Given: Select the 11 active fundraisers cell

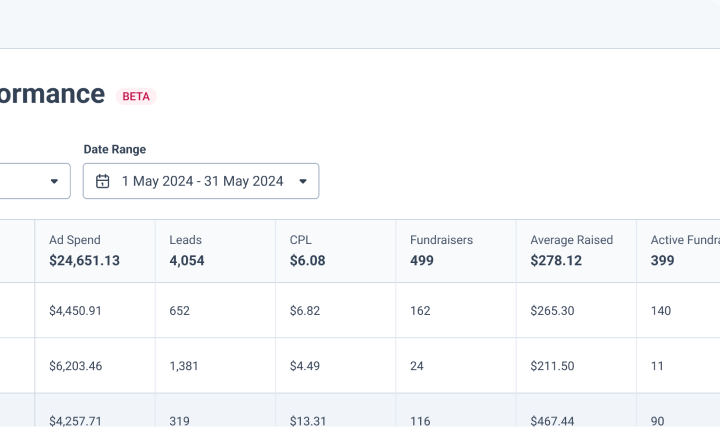Looking at the screenshot, I should pos(657,366).
